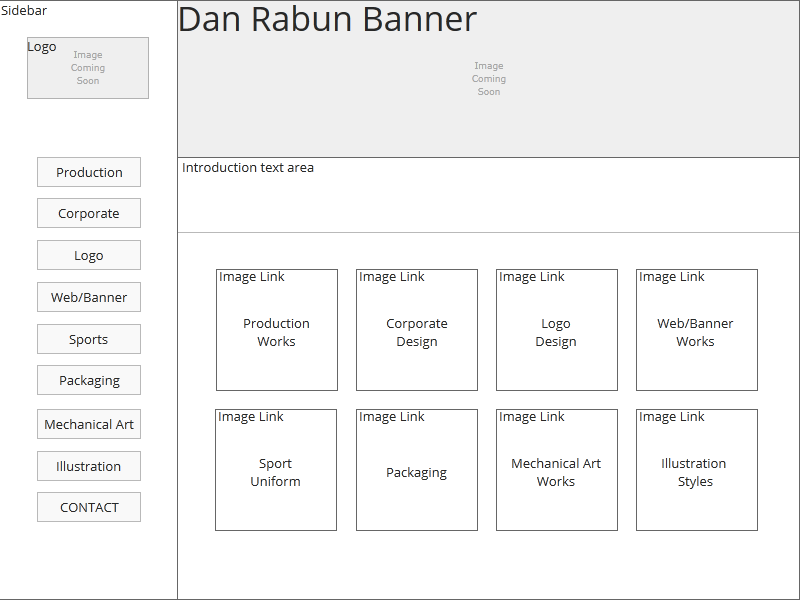This screenshot has height=600, width=800.
Task: Click the Sports navigation button
Action: point(89,339)
